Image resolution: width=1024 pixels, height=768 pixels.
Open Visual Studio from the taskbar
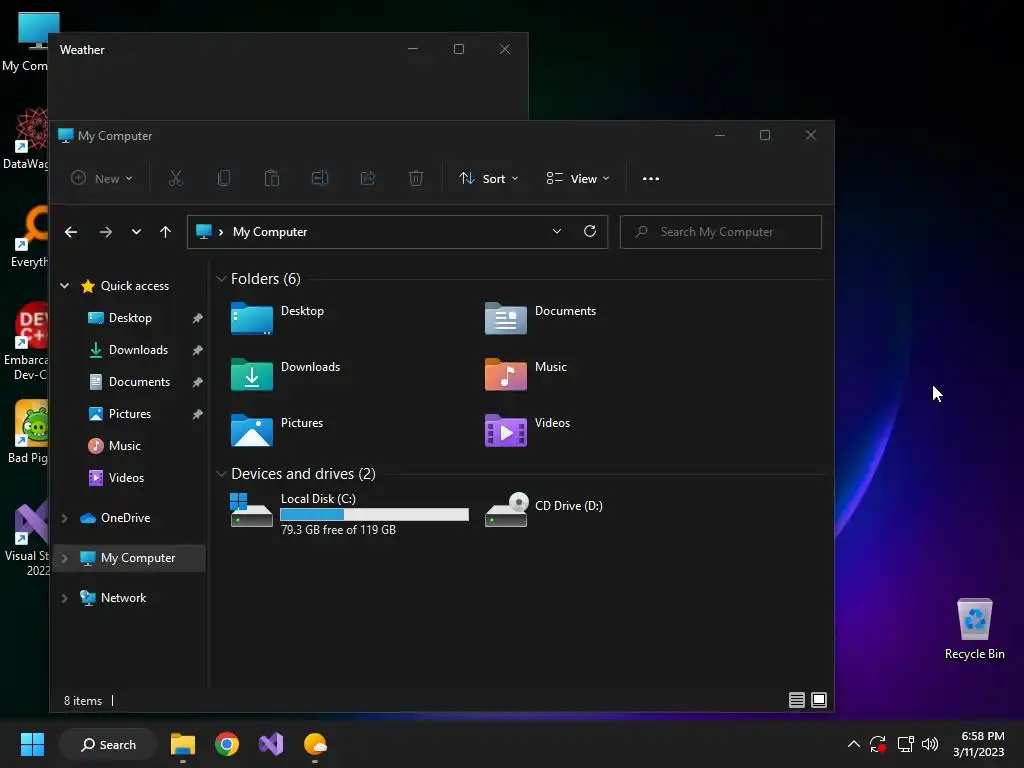click(x=271, y=744)
